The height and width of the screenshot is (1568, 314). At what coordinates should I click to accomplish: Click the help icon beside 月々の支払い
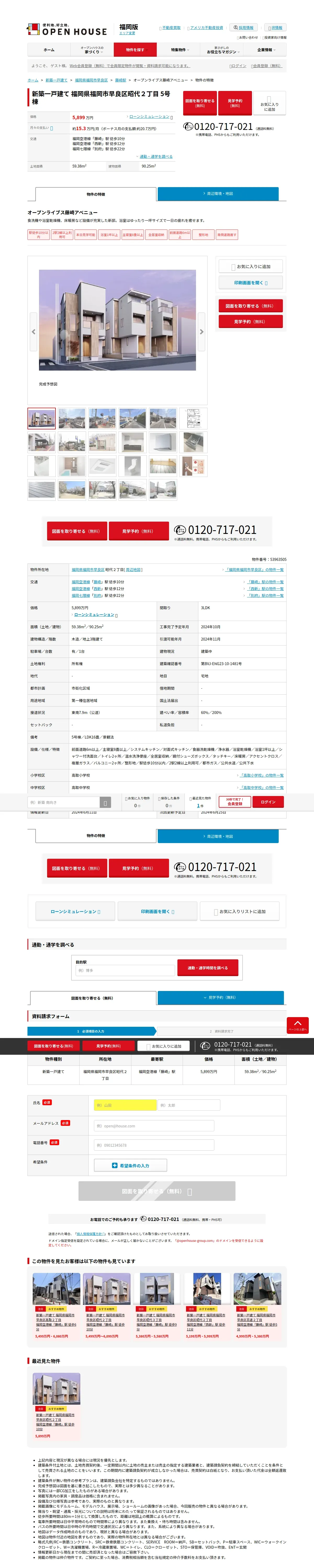(52, 128)
